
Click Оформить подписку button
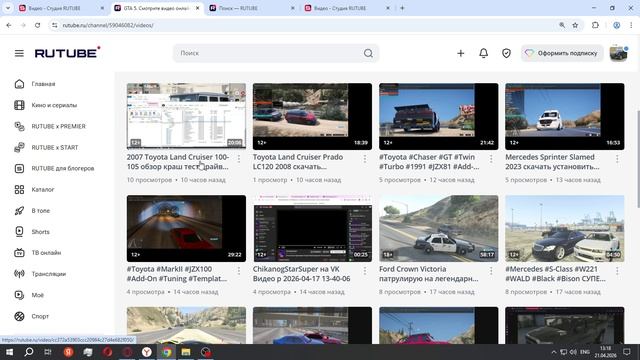point(562,53)
